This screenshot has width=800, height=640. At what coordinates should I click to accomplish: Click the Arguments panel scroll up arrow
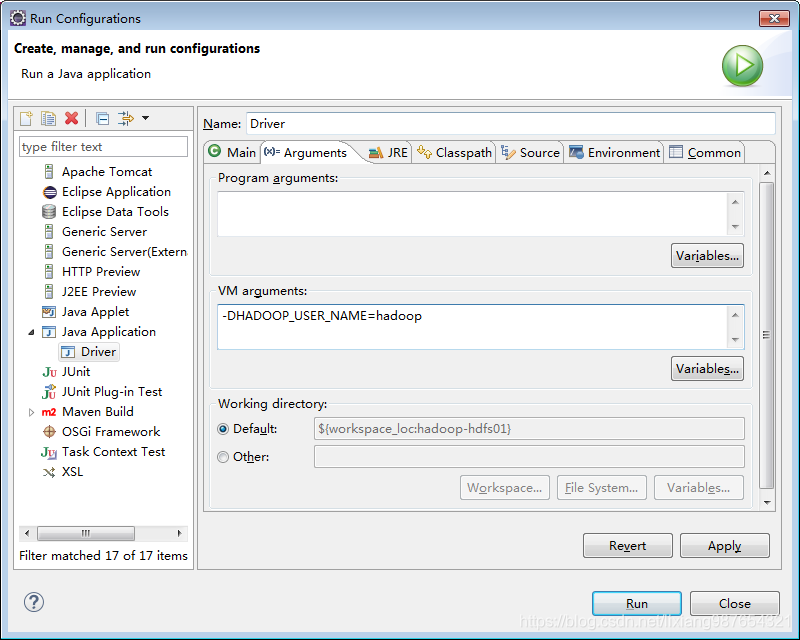pos(767,174)
